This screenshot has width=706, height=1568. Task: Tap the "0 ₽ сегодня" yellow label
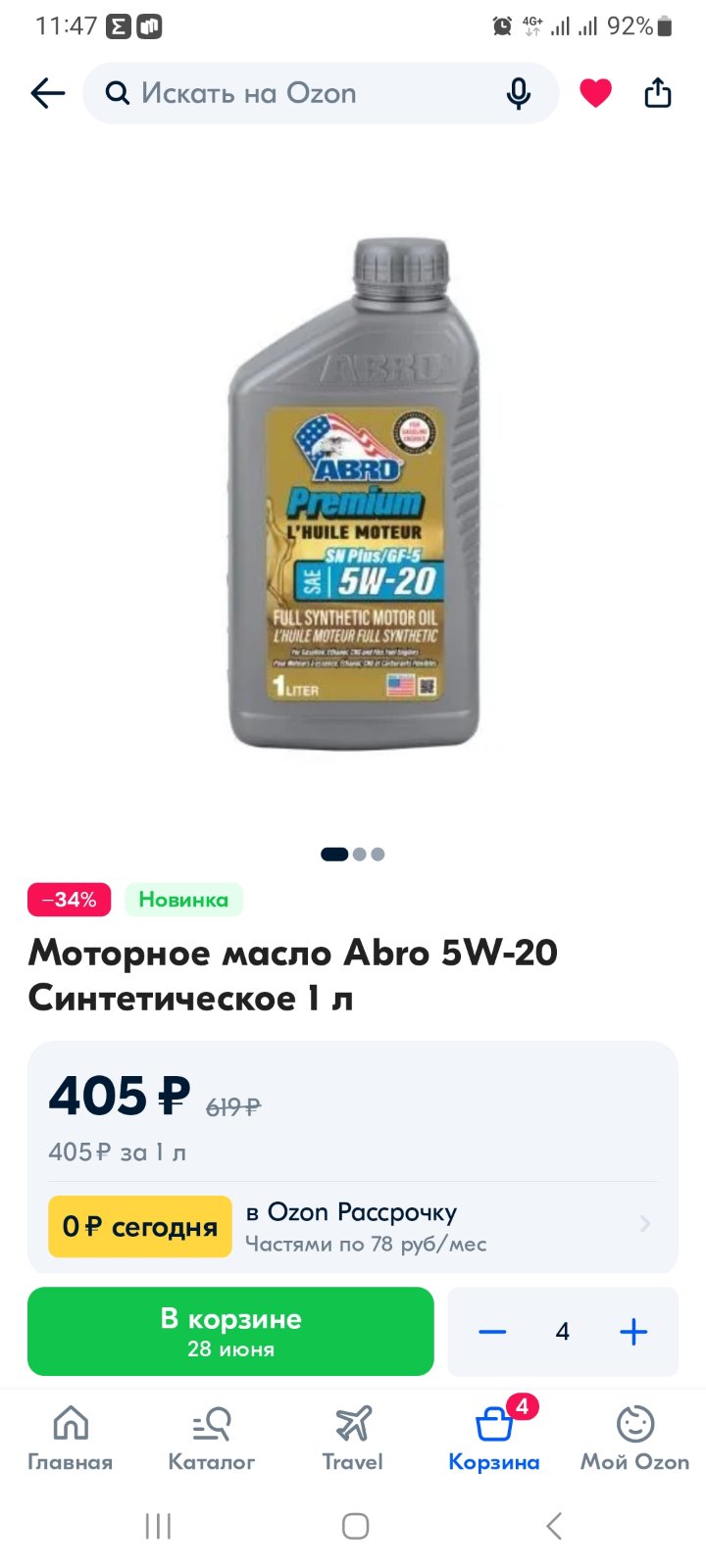140,1226
